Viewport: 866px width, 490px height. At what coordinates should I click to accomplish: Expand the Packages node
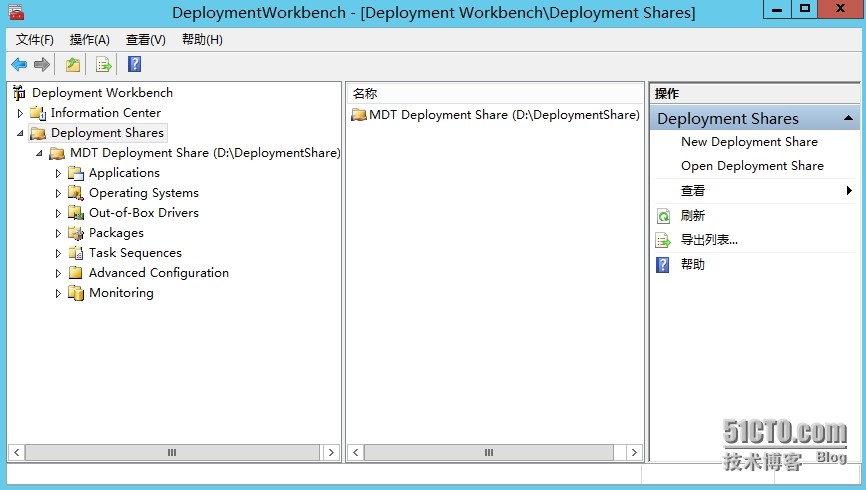point(58,233)
